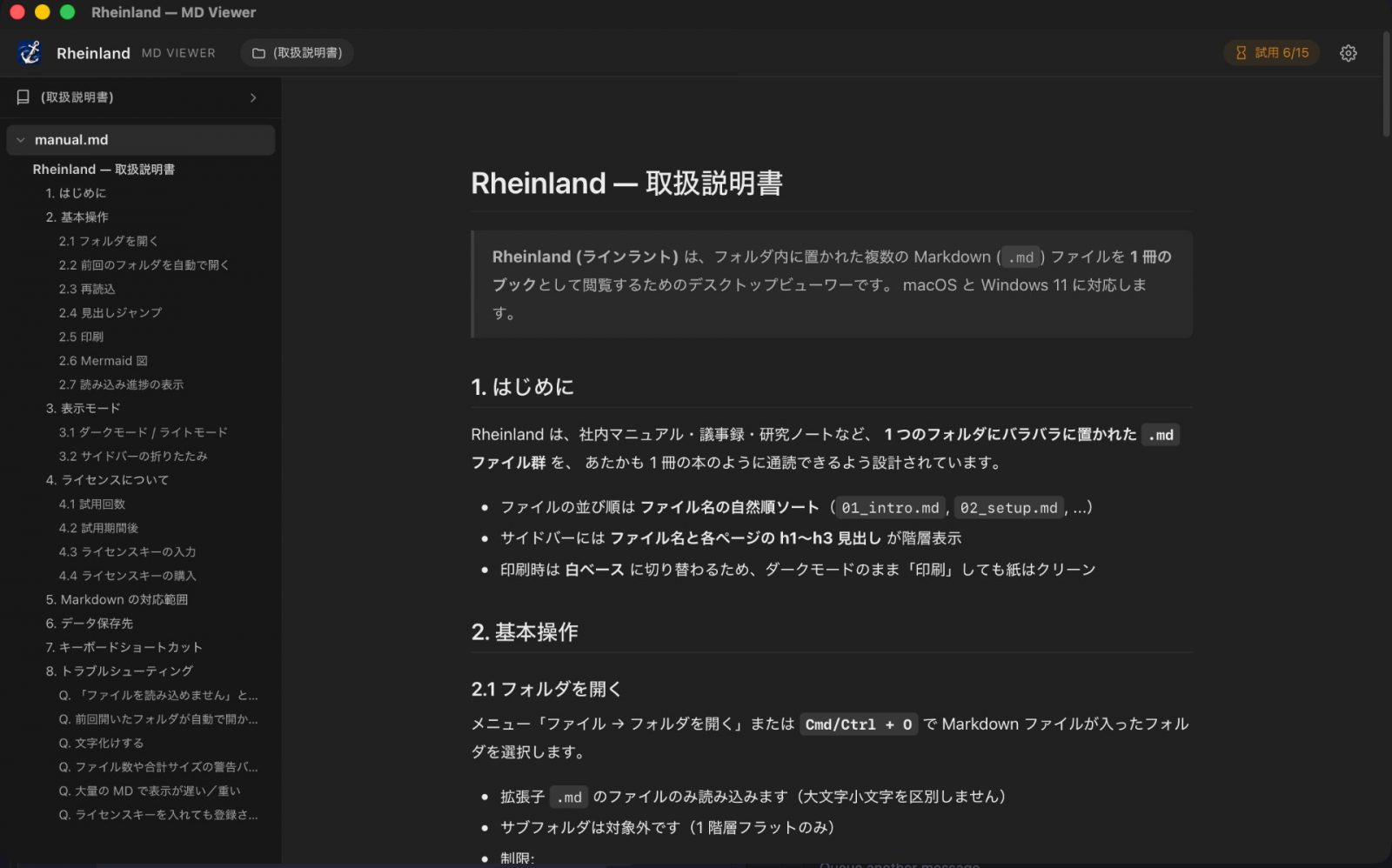The image size is (1392, 868).
Task: Go to outline item 8. トラブルシューティング
Action: pos(119,671)
